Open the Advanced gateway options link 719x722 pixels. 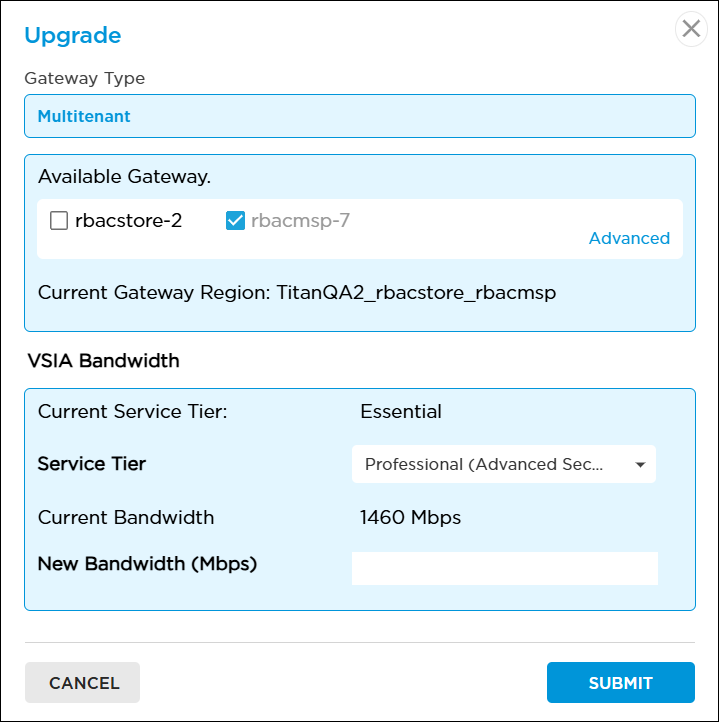[x=629, y=238]
